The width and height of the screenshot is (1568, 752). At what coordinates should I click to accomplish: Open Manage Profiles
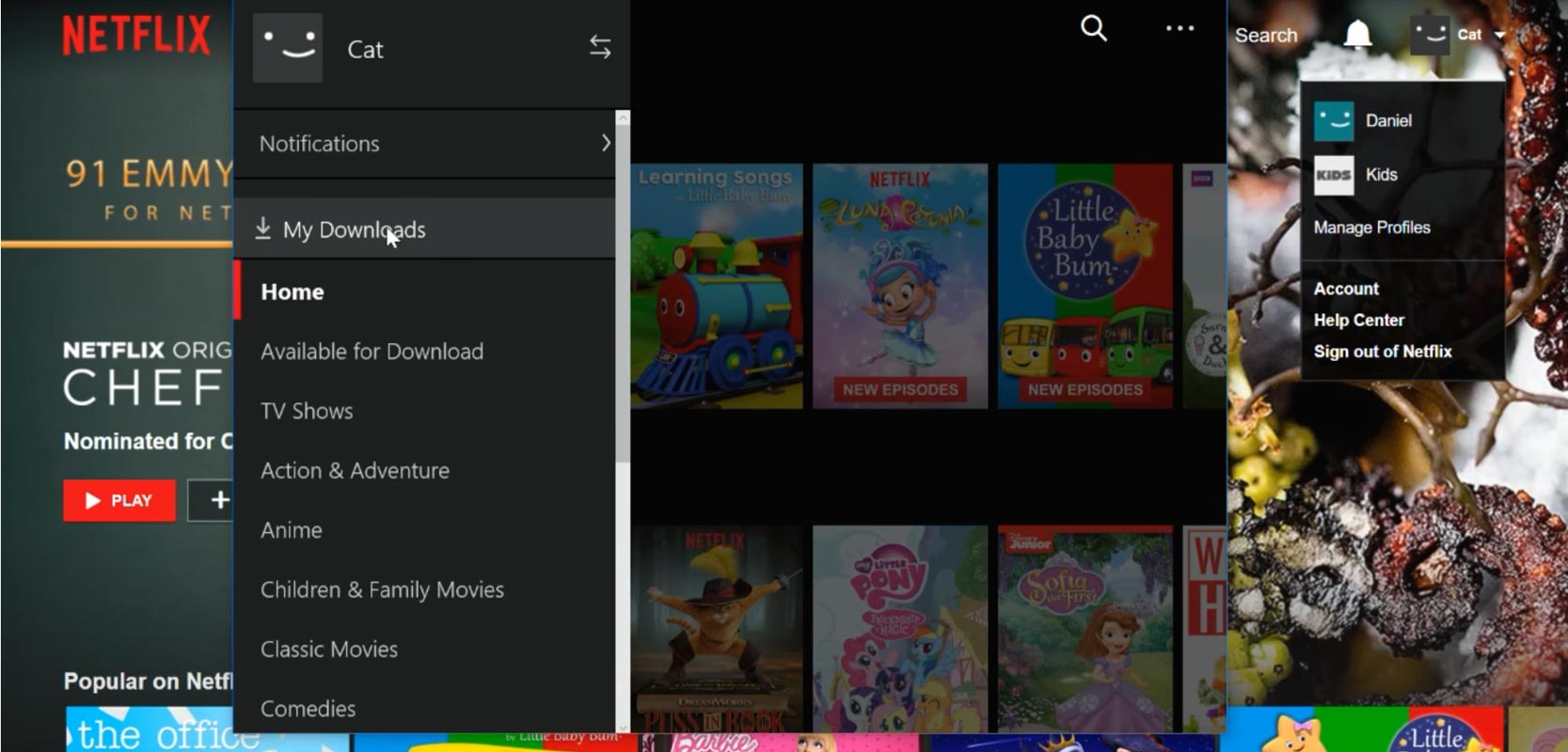[x=1371, y=227]
